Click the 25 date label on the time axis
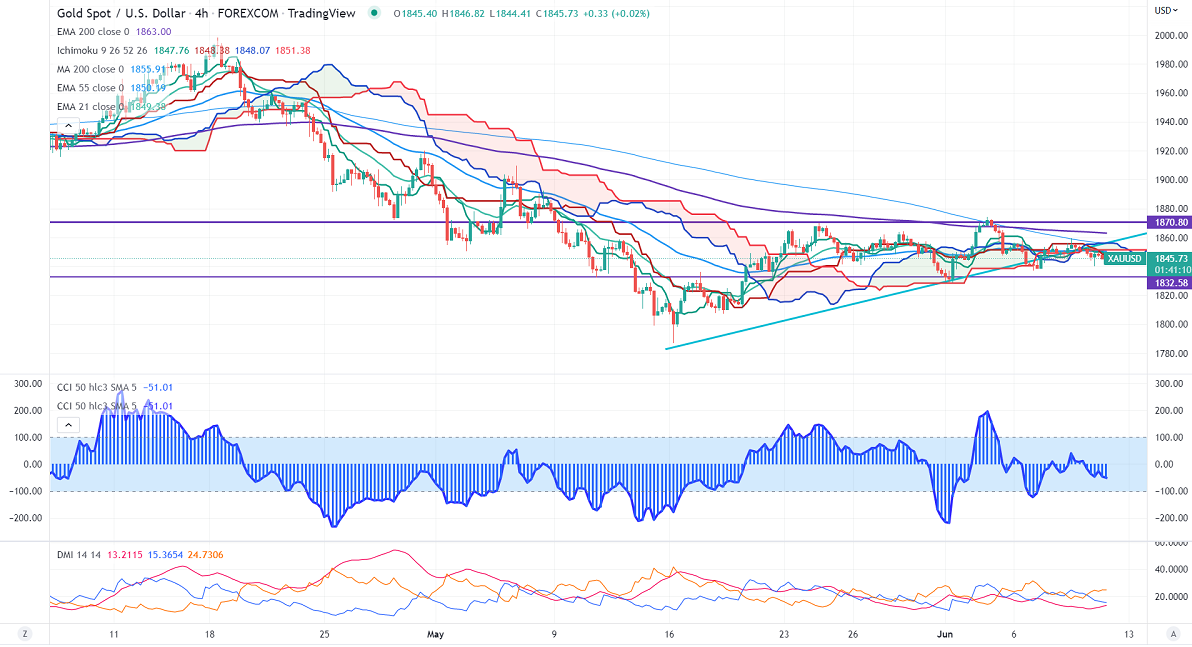1192x647 pixels. (x=325, y=634)
